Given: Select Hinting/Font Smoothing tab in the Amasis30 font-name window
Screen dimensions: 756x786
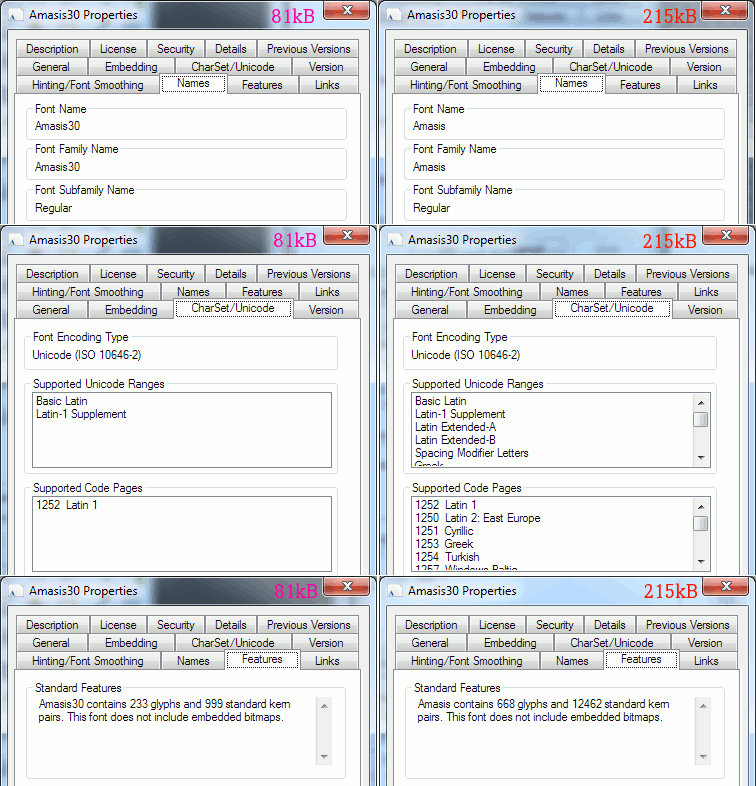Looking at the screenshot, I should tap(88, 85).
